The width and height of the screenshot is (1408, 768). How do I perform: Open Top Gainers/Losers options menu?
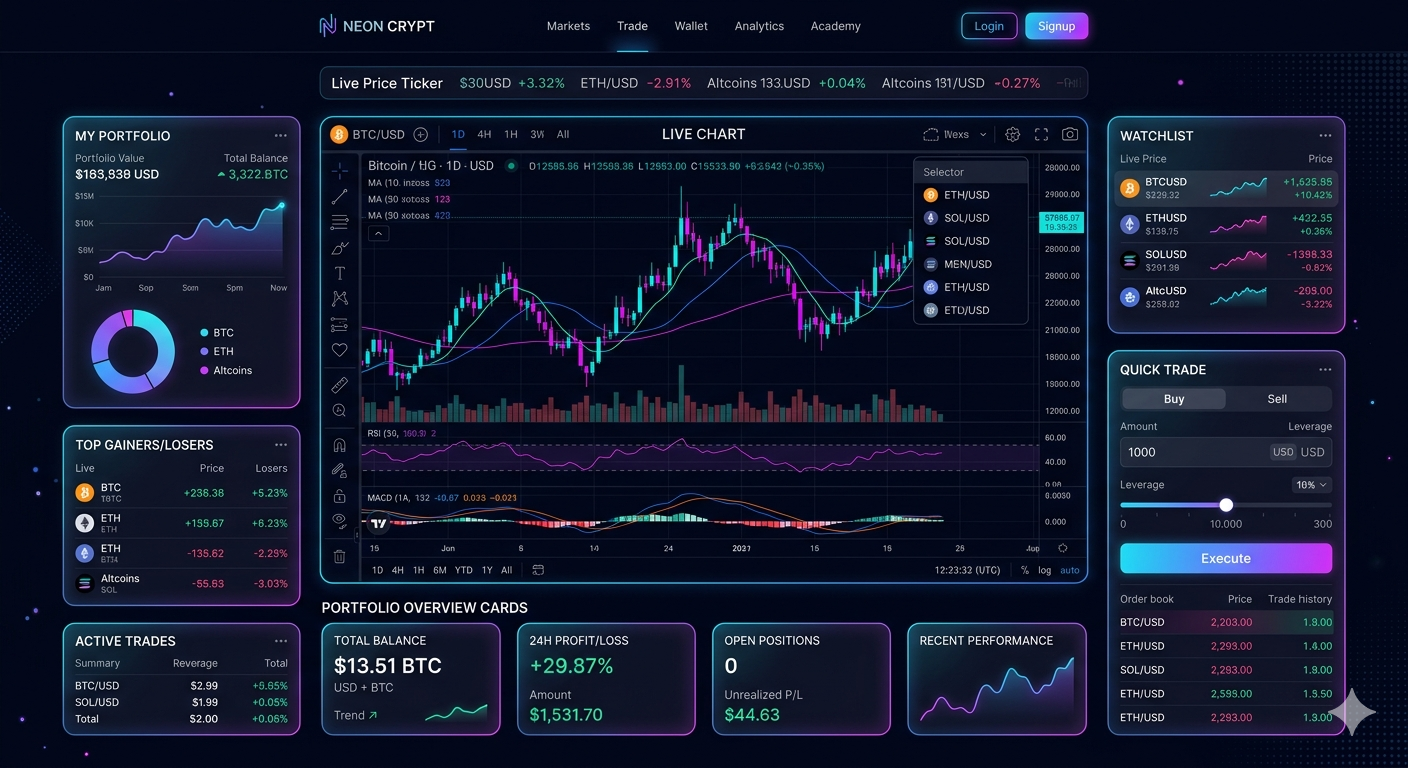(280, 445)
